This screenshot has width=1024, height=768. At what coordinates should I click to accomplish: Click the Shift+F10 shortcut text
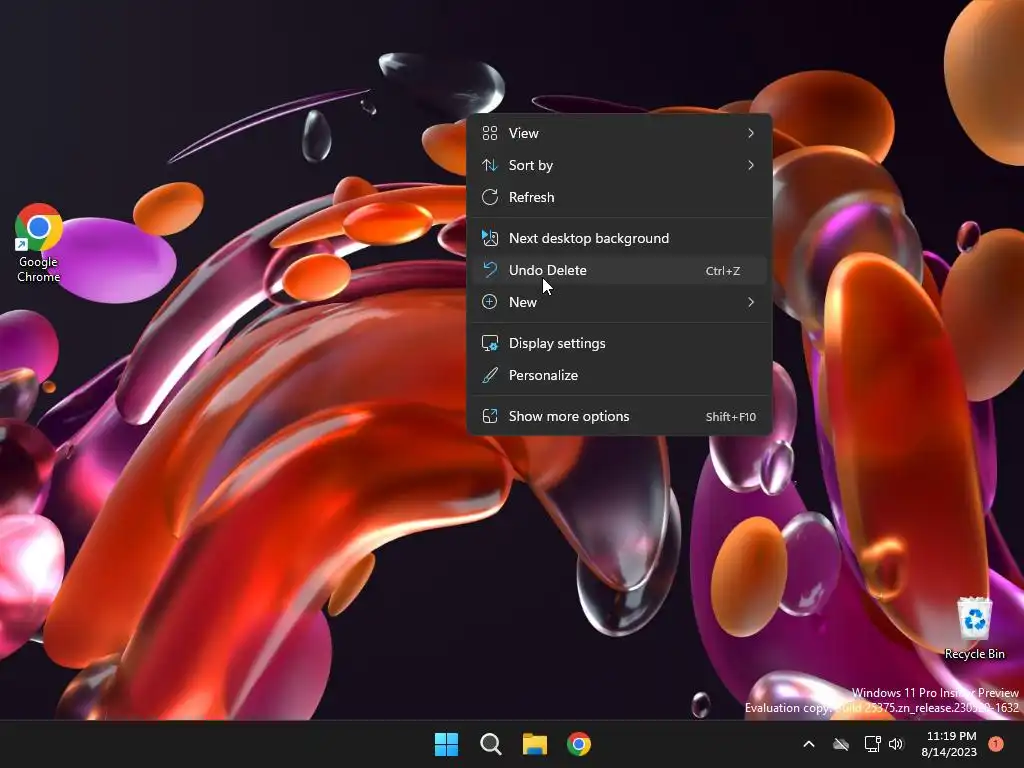(x=731, y=417)
